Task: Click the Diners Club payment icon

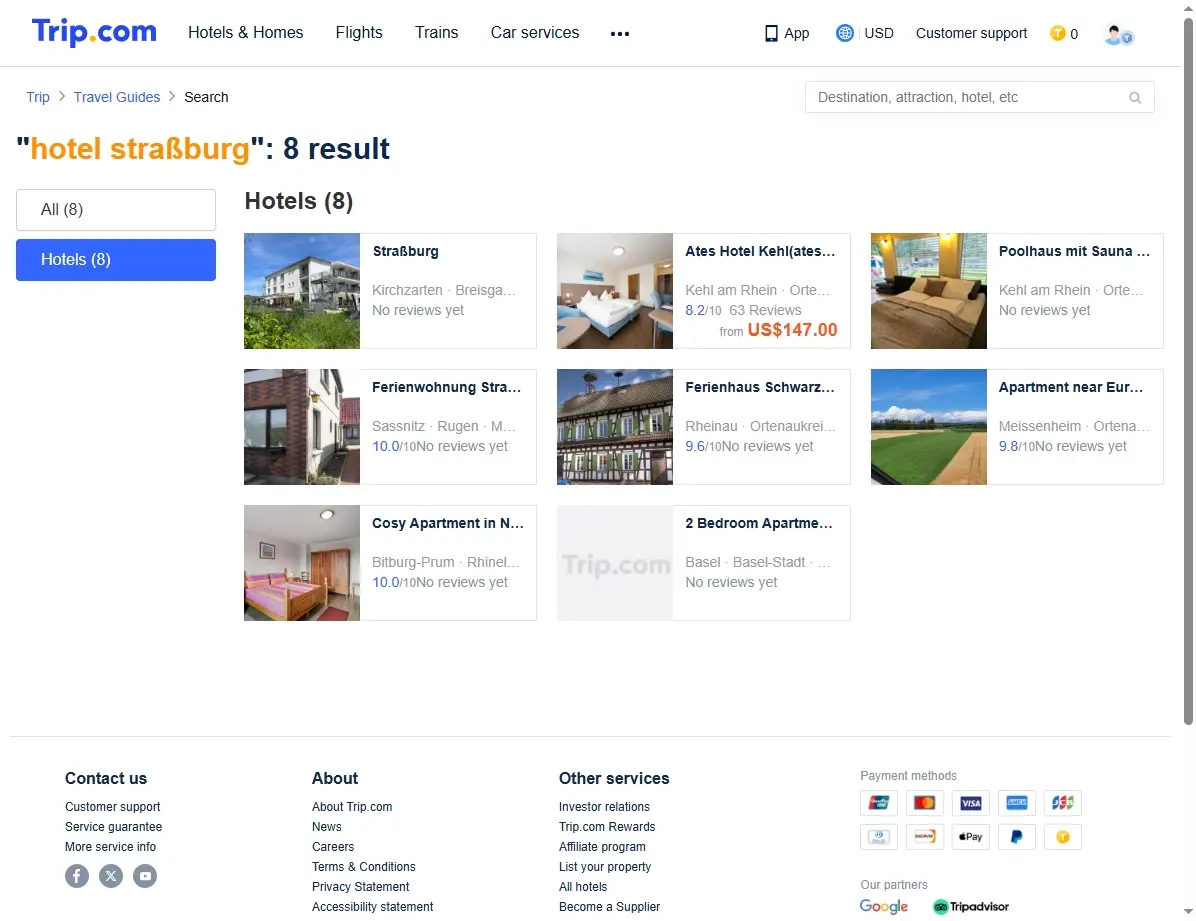Action: coord(879,837)
